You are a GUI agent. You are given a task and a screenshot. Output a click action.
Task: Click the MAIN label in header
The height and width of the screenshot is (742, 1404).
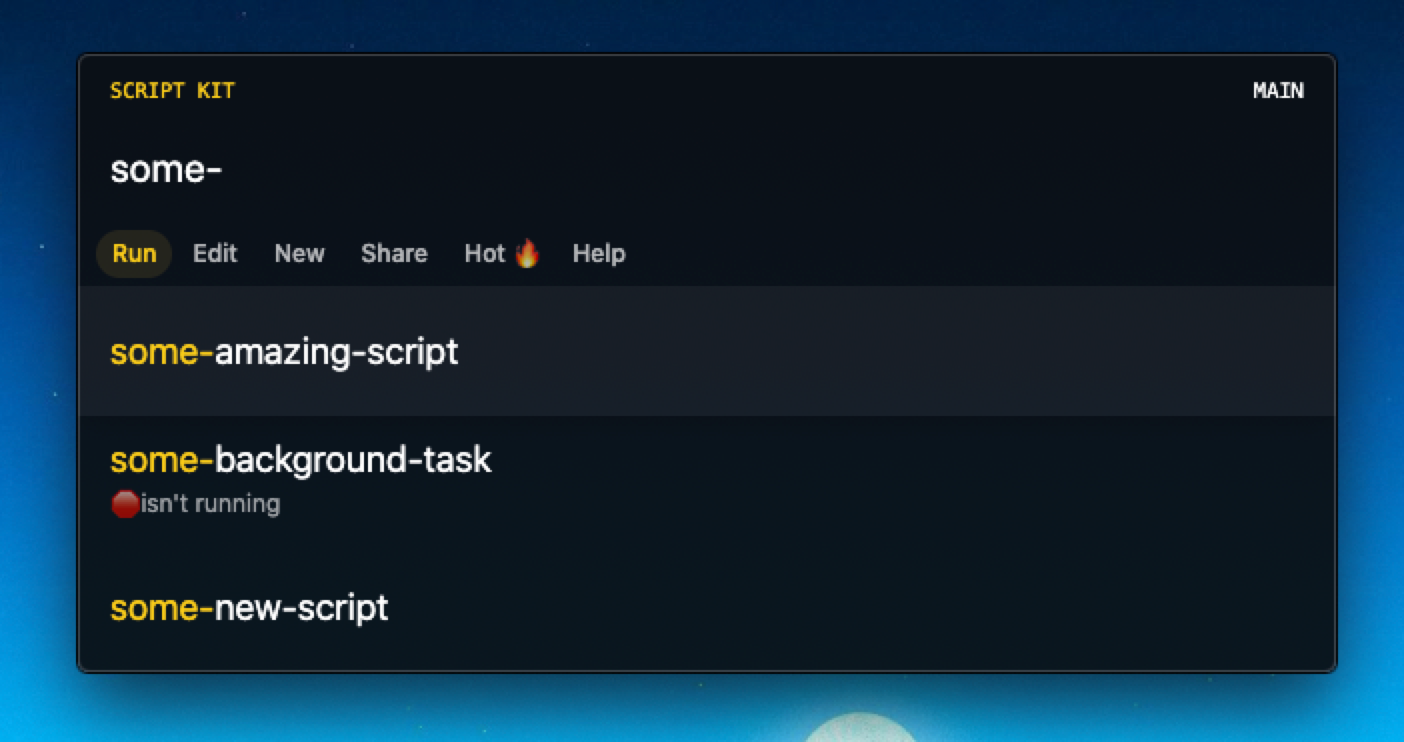click(1278, 91)
